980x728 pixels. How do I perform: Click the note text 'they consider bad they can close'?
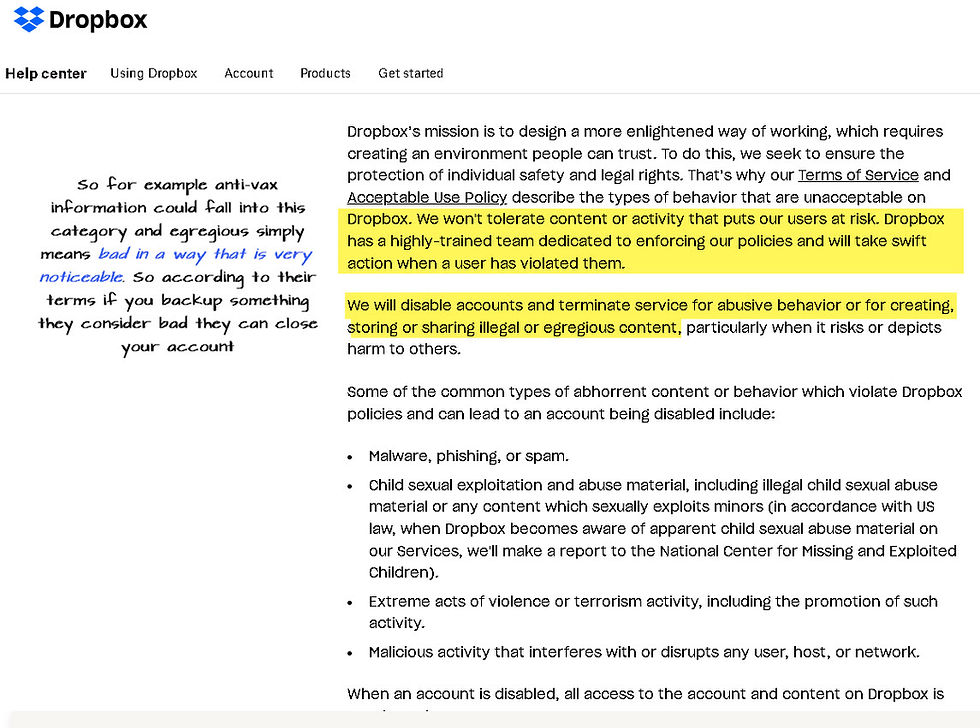click(x=178, y=324)
